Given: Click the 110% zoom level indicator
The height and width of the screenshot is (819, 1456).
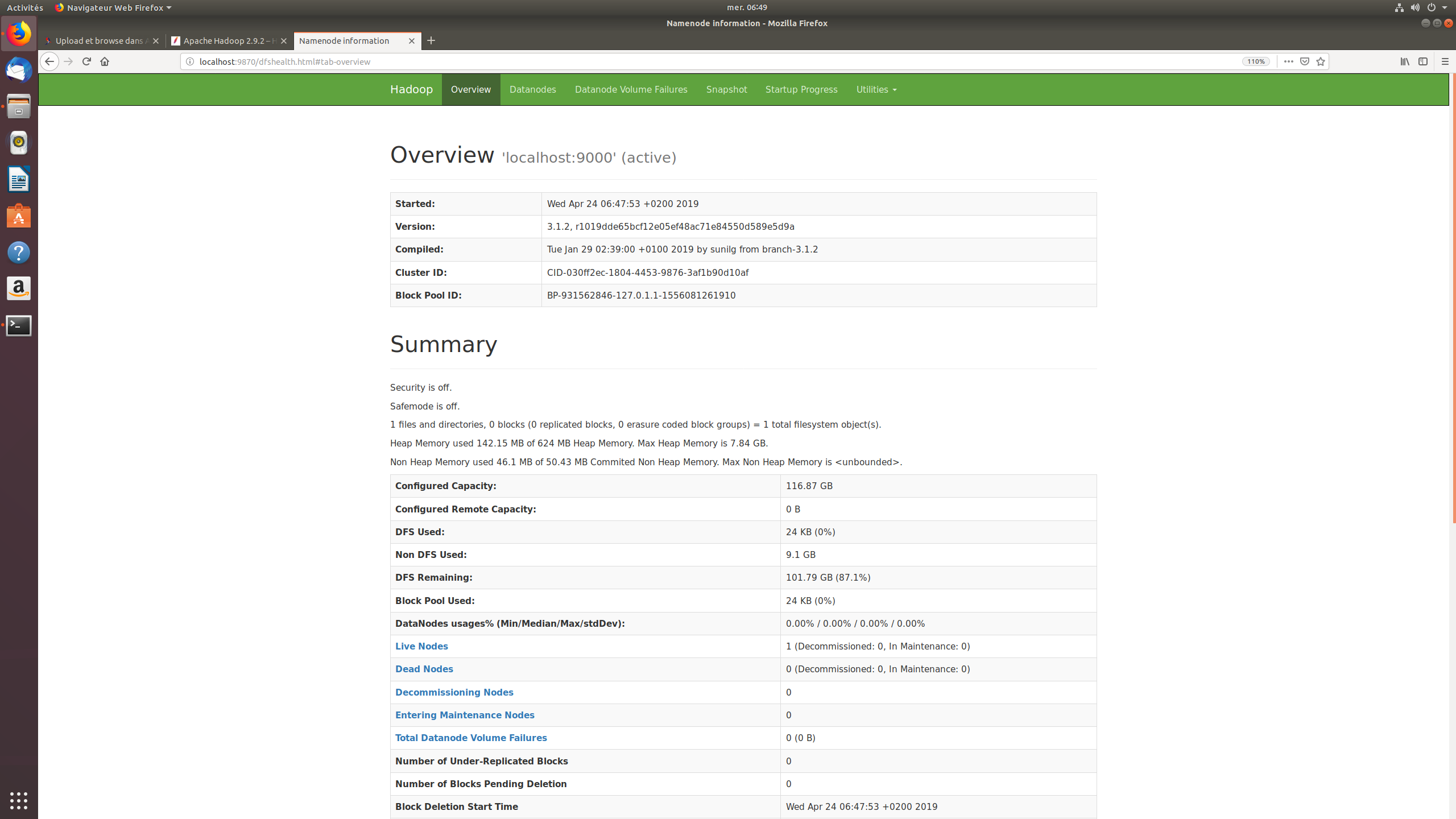Looking at the screenshot, I should (1256, 61).
